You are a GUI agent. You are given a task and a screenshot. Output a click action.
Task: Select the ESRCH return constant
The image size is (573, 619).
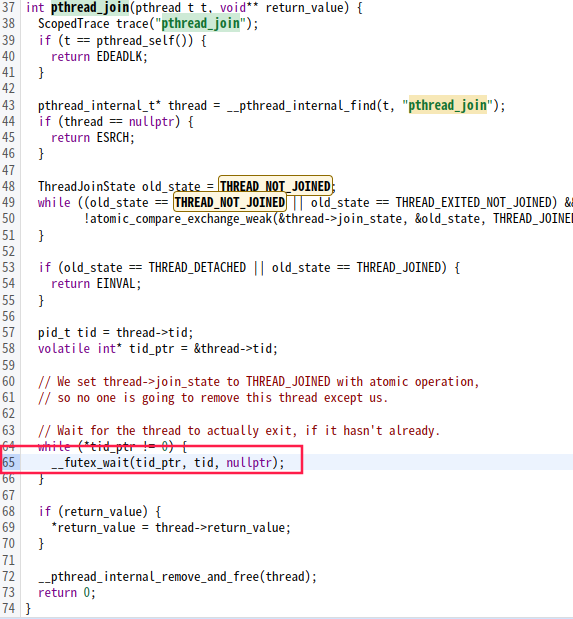(113, 137)
